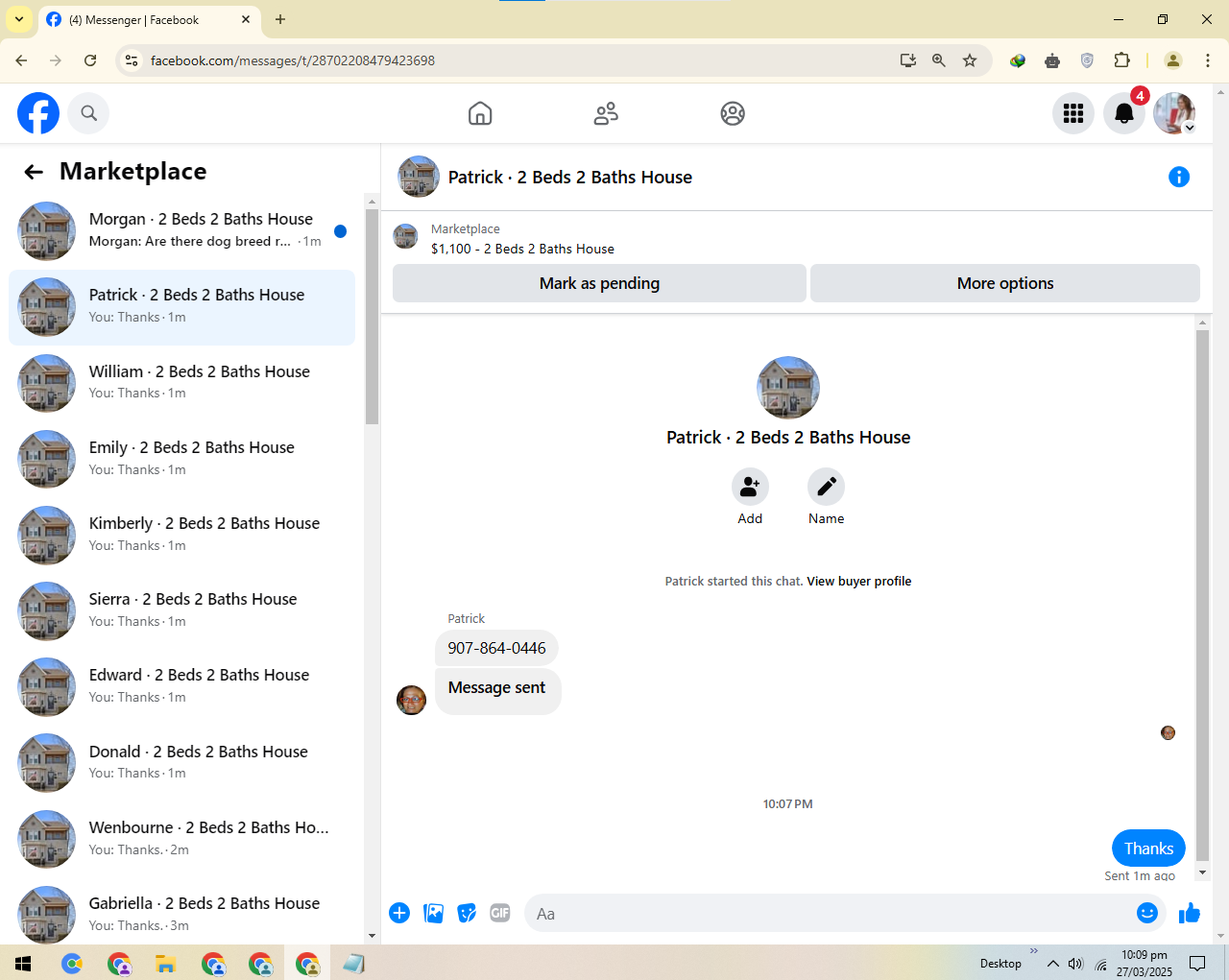
Task: Go to the Home feed icon
Action: (x=480, y=113)
